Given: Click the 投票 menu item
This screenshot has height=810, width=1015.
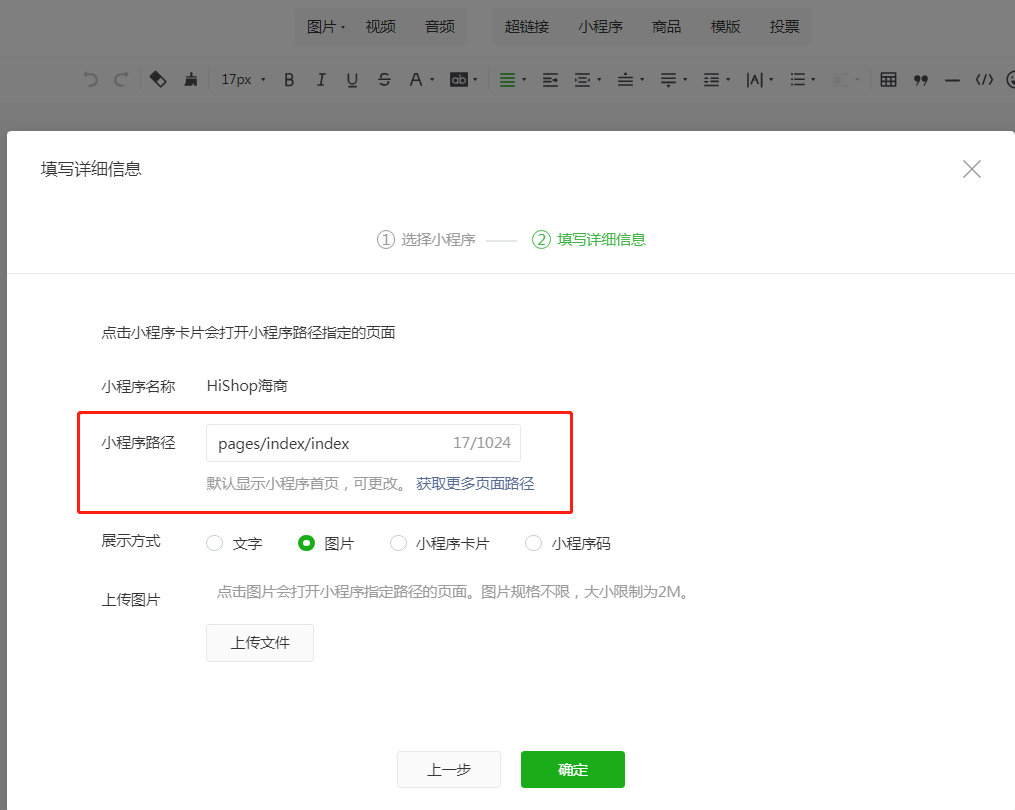Looking at the screenshot, I should 785,27.
